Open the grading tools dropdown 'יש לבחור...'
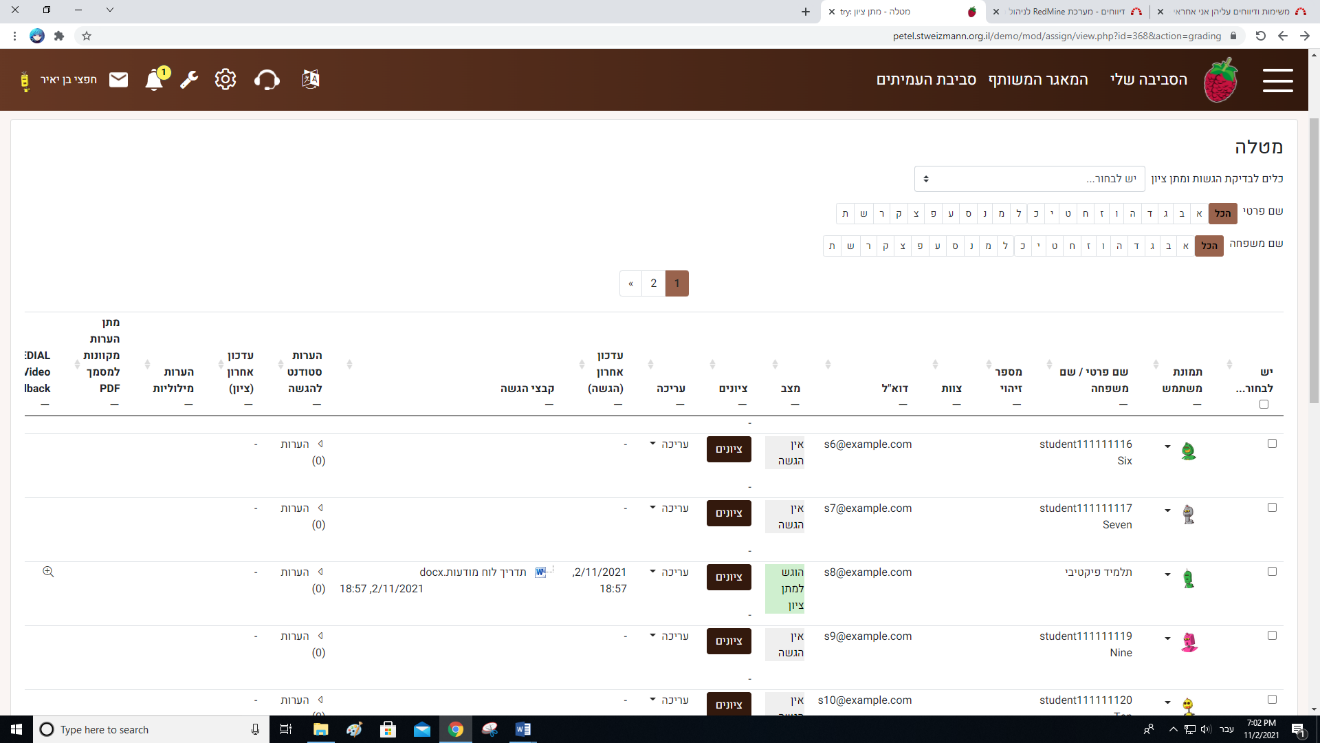The height and width of the screenshot is (743, 1320). (x=1028, y=179)
